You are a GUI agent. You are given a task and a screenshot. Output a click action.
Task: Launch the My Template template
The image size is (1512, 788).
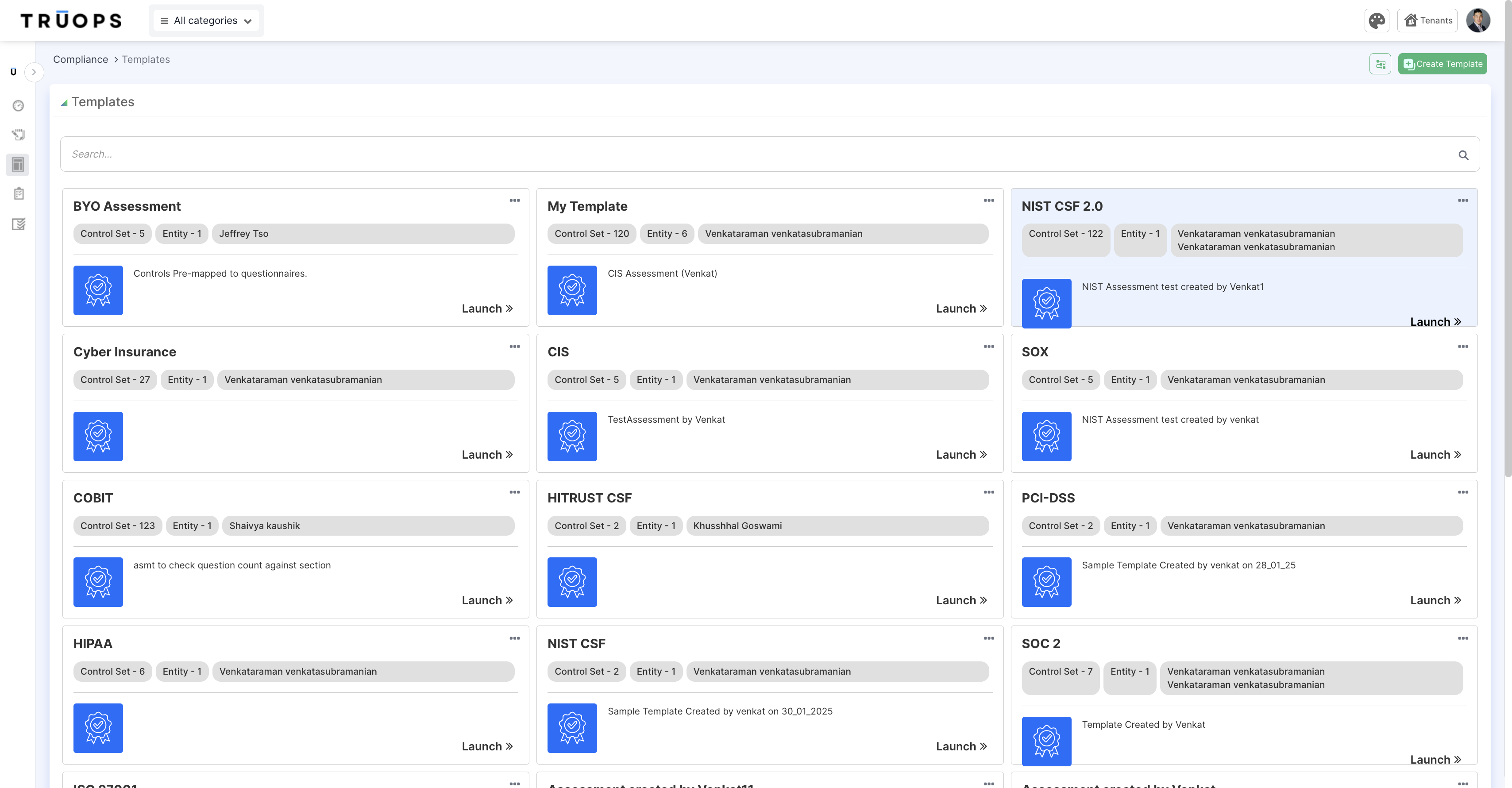(961, 308)
